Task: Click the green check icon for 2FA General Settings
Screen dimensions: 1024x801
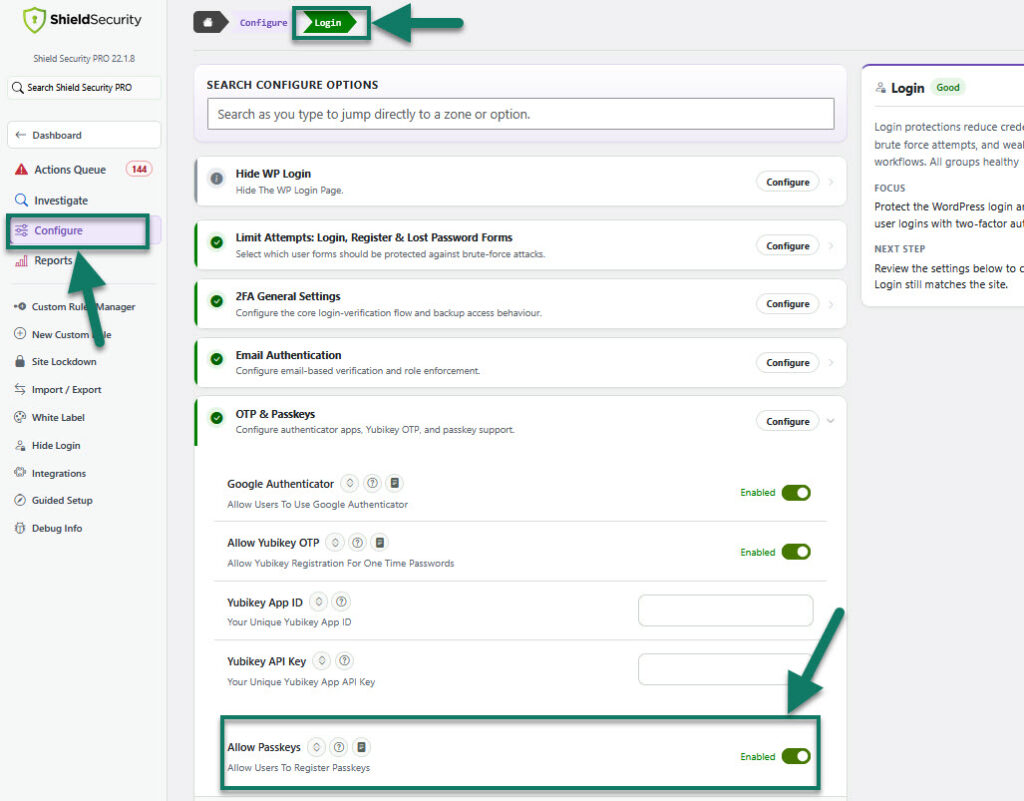Action: [x=216, y=301]
